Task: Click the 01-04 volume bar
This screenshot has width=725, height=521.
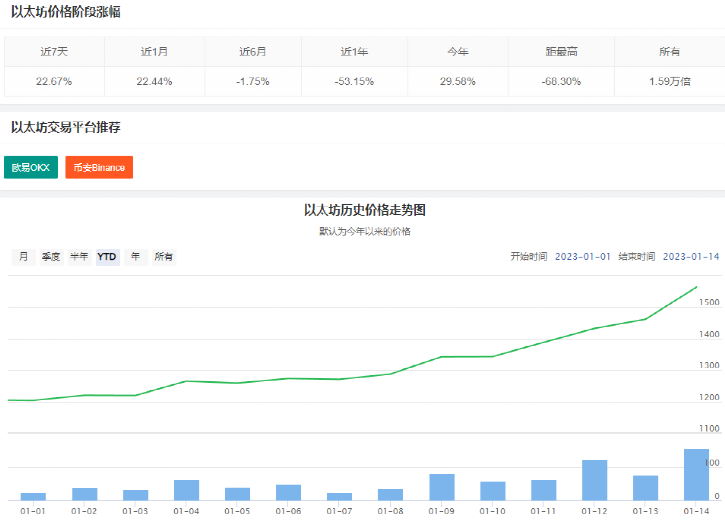Action: (x=186, y=490)
